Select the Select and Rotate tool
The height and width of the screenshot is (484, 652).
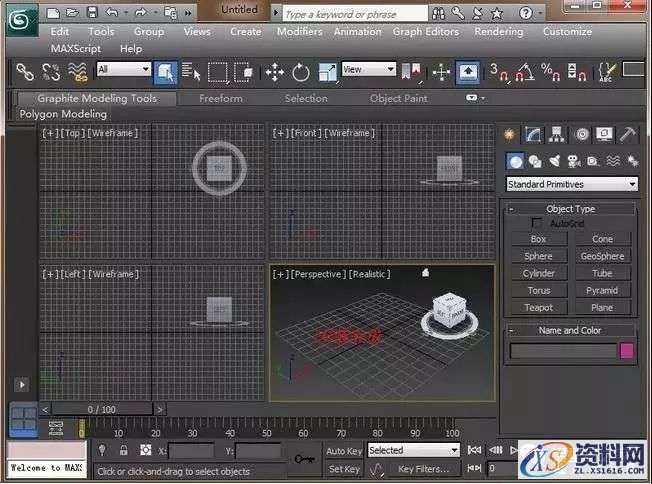(301, 73)
